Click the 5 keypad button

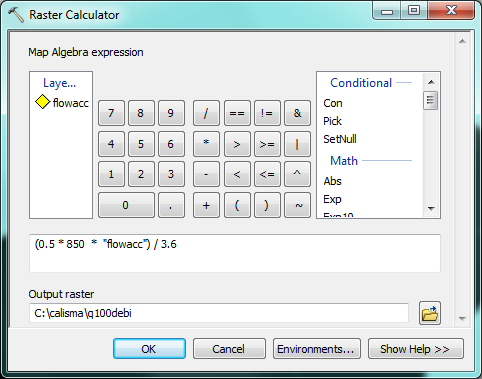tap(141, 144)
